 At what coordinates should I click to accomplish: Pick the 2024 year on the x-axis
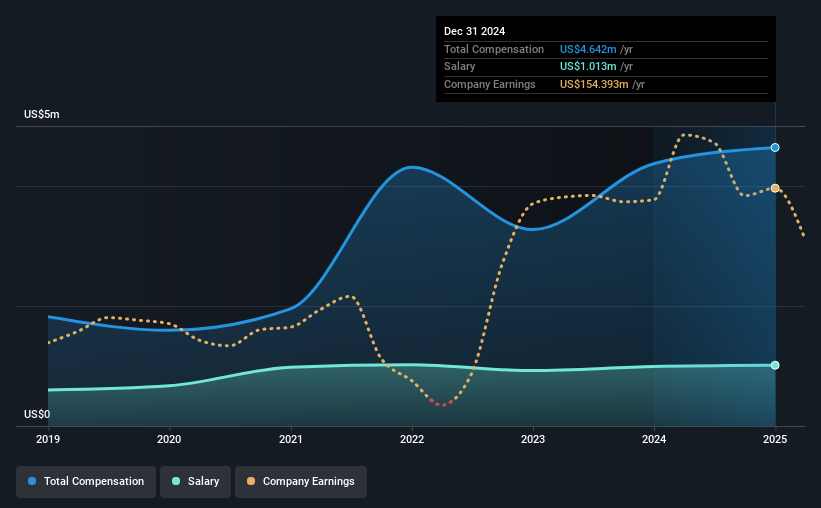(x=654, y=439)
